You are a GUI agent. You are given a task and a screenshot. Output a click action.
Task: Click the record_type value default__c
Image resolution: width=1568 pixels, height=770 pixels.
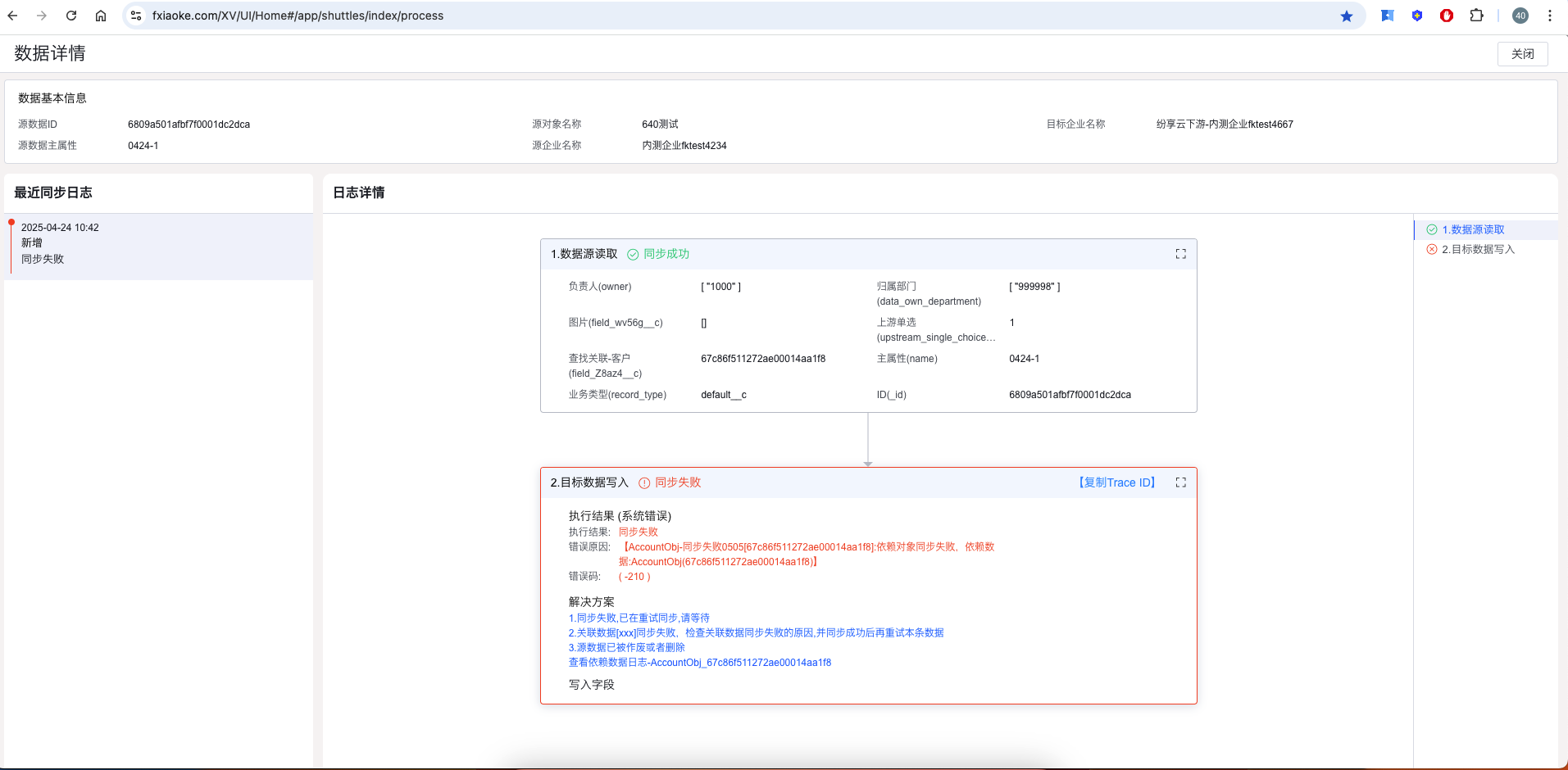(x=724, y=395)
